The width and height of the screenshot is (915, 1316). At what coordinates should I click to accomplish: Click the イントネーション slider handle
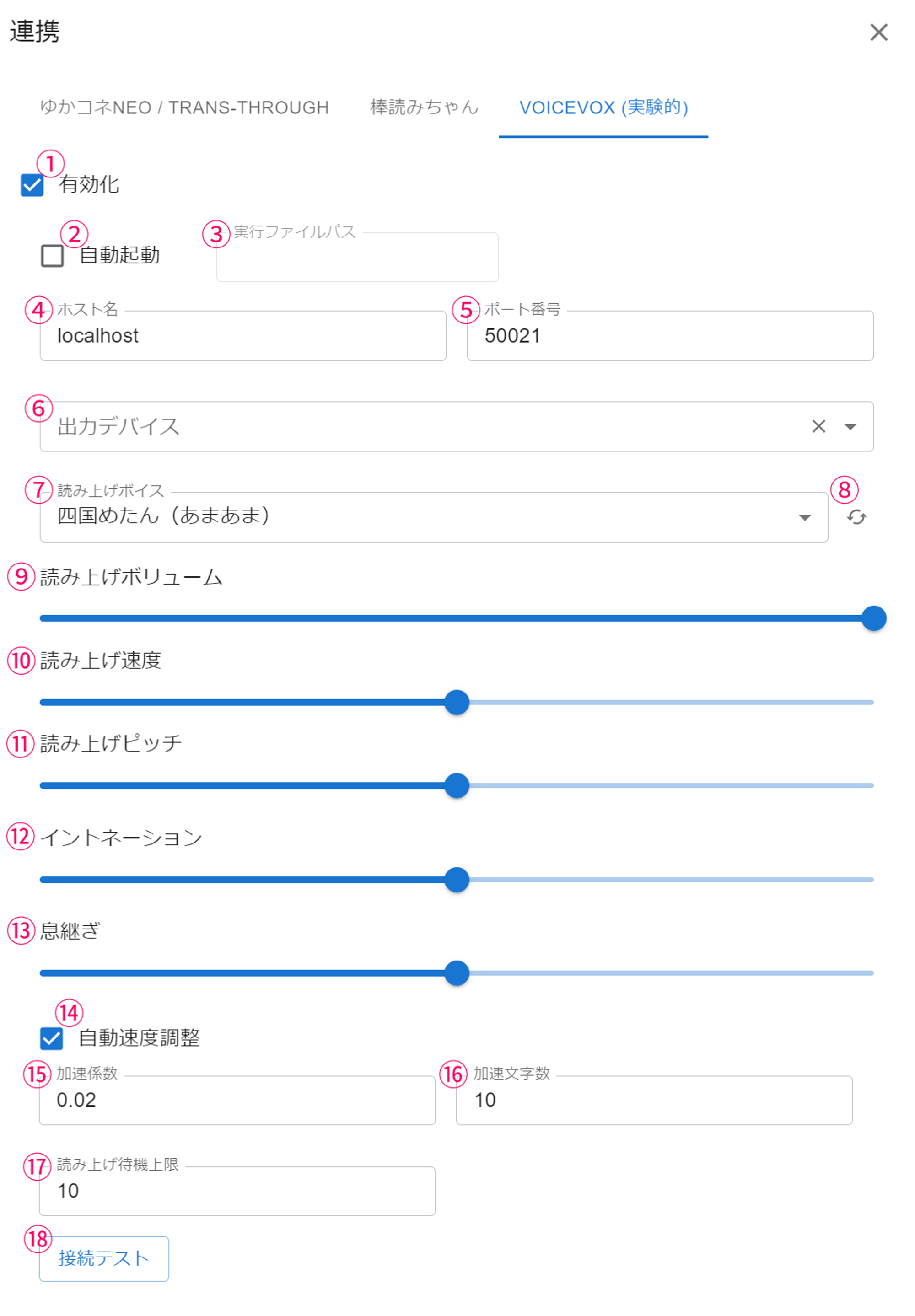[457, 879]
